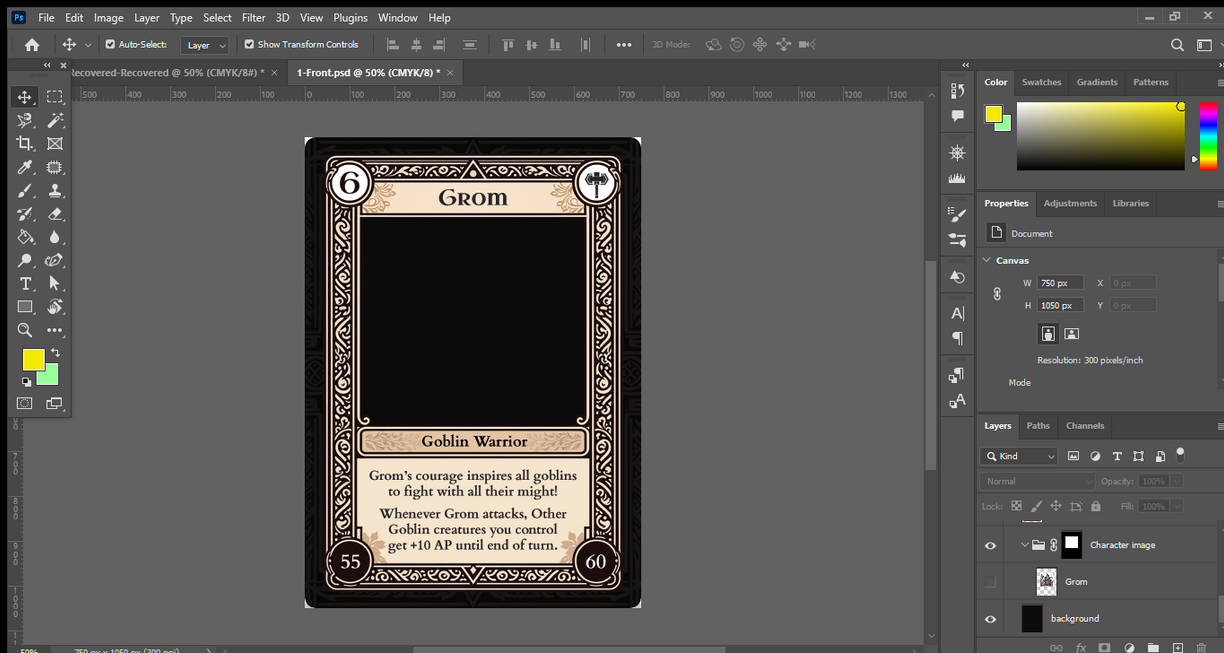Viewport: 1224px width, 653px height.
Task: Toggle pixel layers filter in Layers panel
Action: pos(1073,456)
